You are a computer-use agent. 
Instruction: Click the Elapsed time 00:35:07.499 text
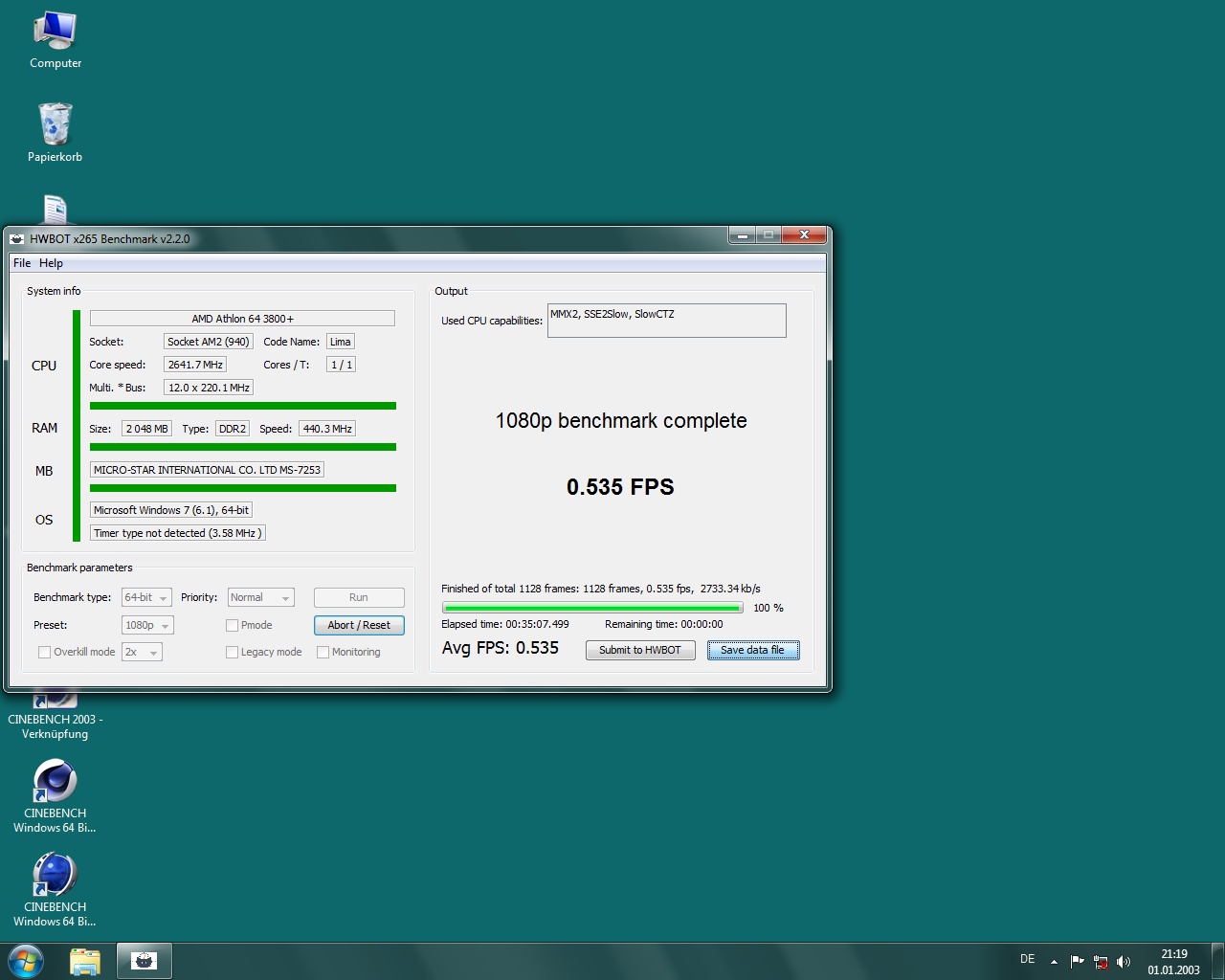click(505, 624)
